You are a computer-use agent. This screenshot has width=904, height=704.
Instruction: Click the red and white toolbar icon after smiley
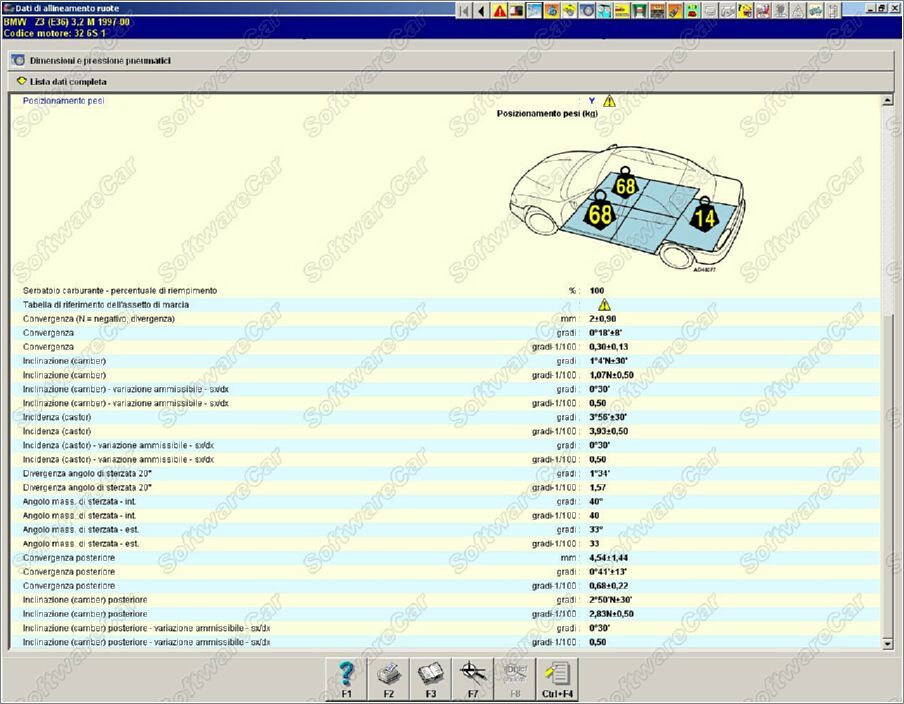tap(763, 10)
